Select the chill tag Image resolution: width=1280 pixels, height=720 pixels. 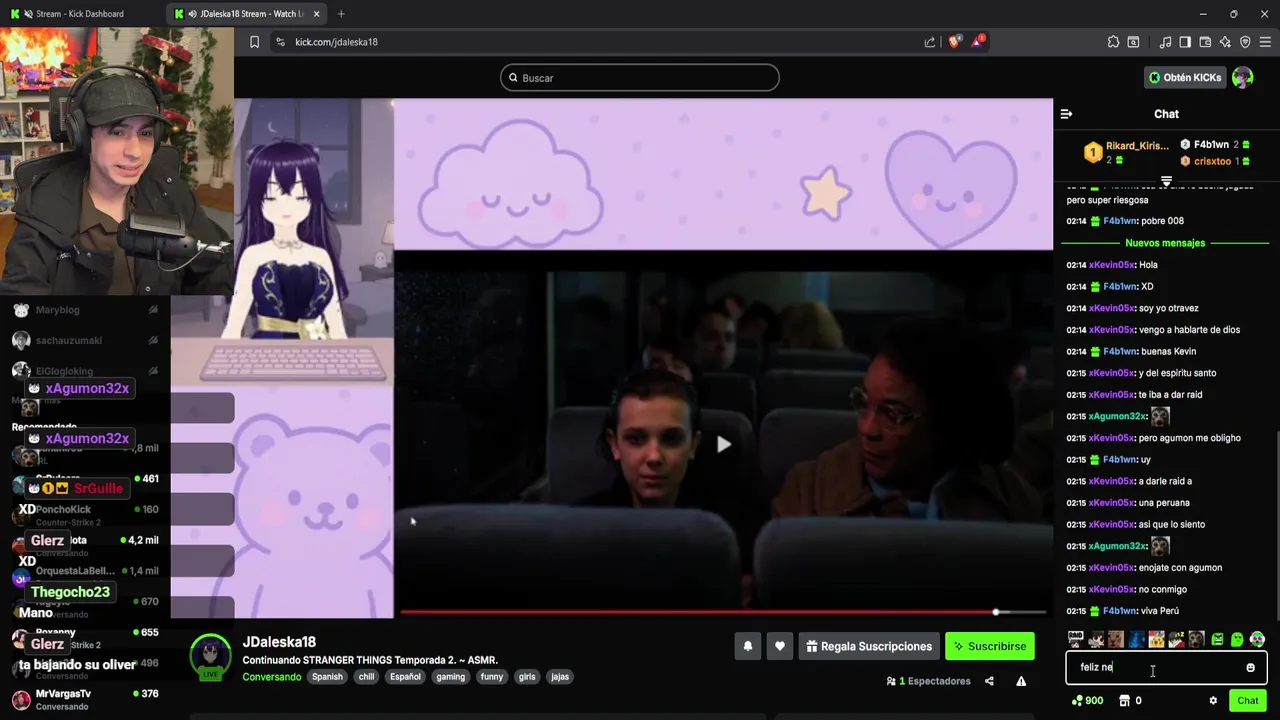coord(366,677)
